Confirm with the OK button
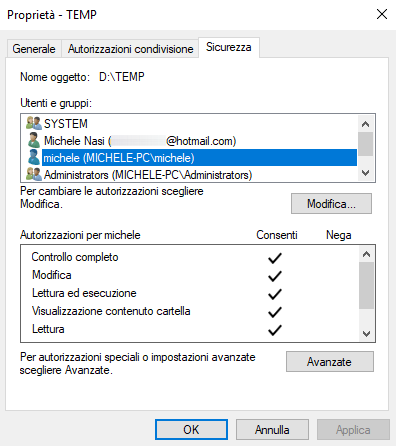This screenshot has height=446, width=396. 191,430
